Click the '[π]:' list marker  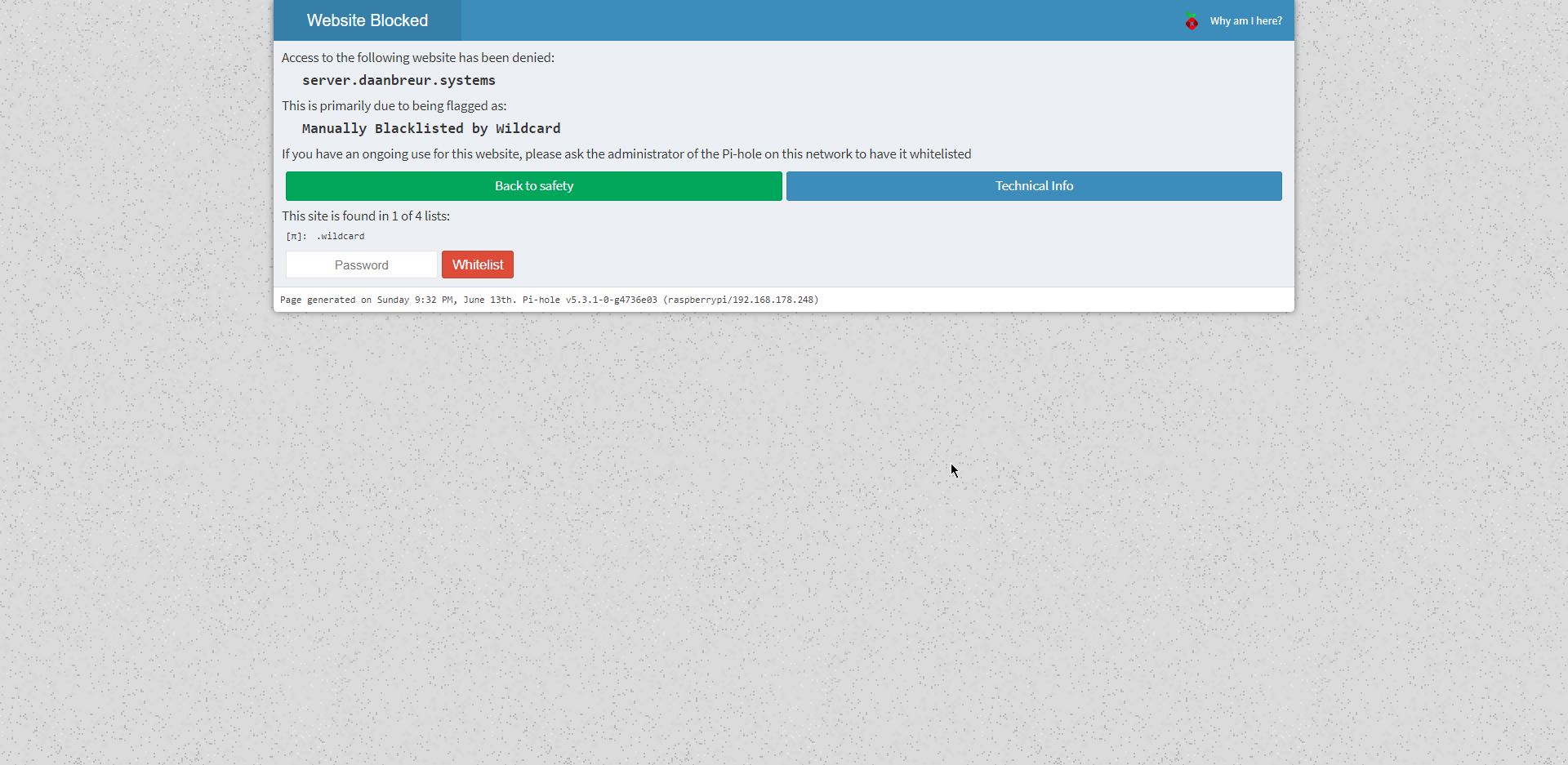click(x=295, y=236)
